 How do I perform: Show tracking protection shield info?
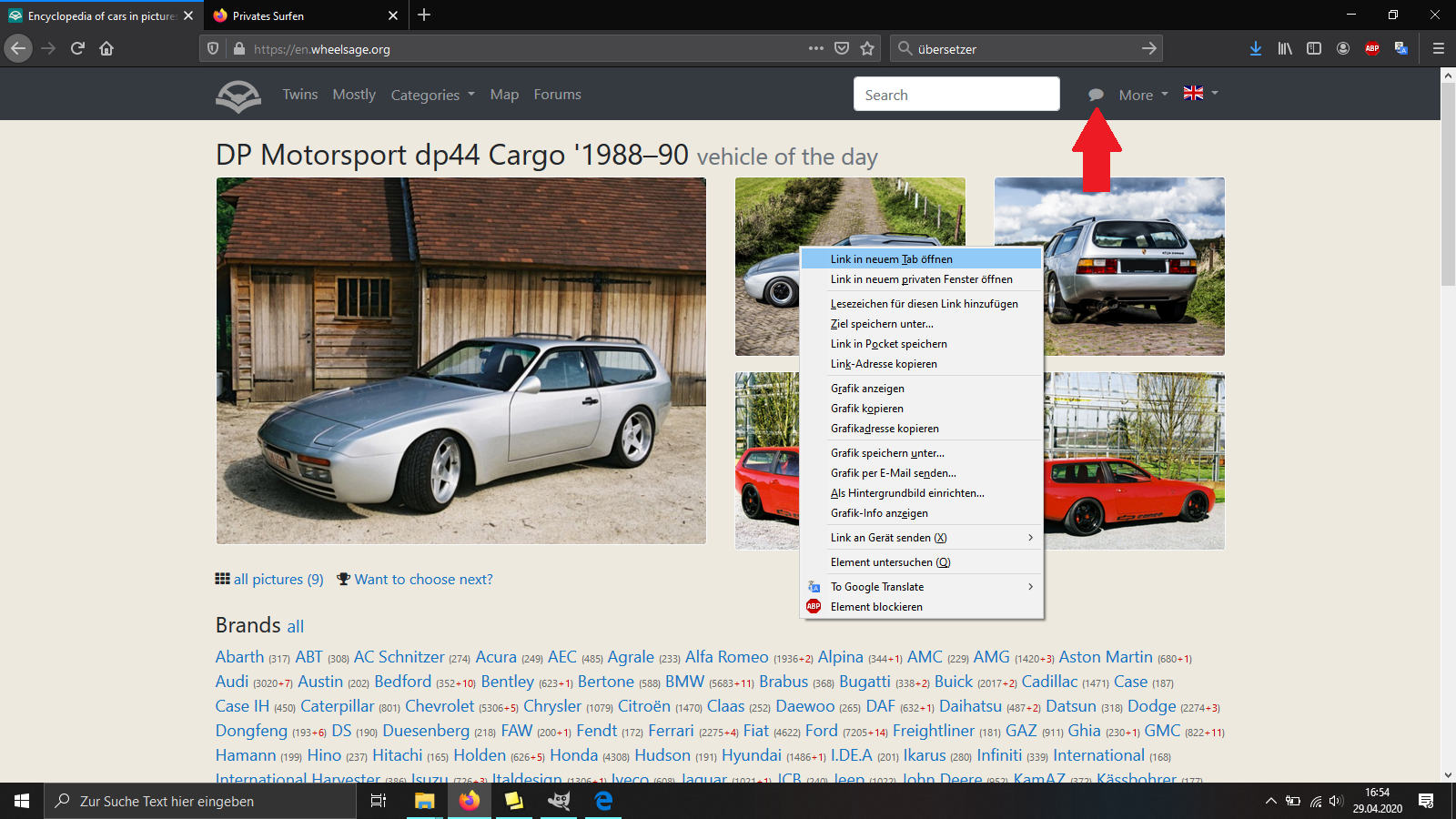click(213, 48)
